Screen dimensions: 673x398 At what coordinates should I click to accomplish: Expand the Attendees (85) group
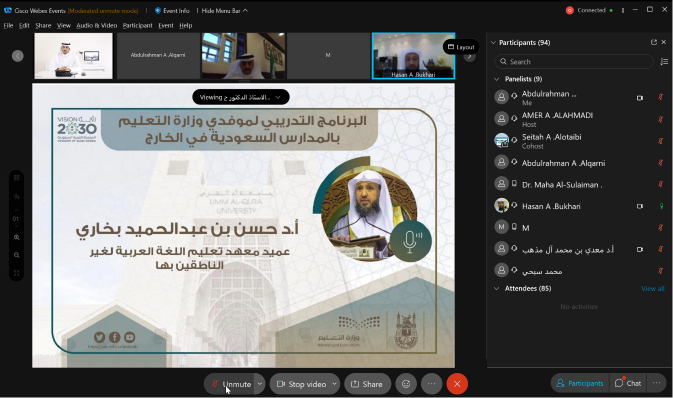tap(497, 289)
